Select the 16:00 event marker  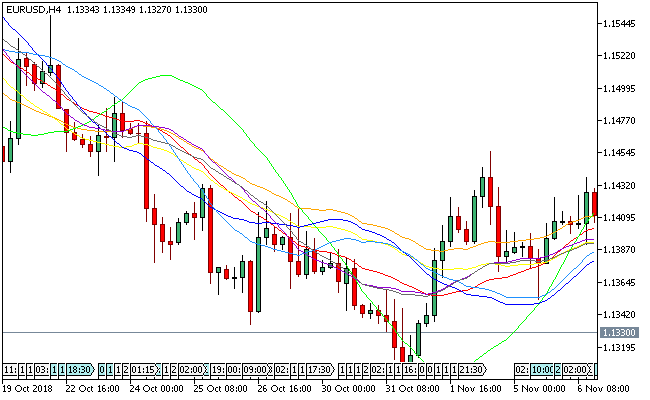[x=411, y=369]
